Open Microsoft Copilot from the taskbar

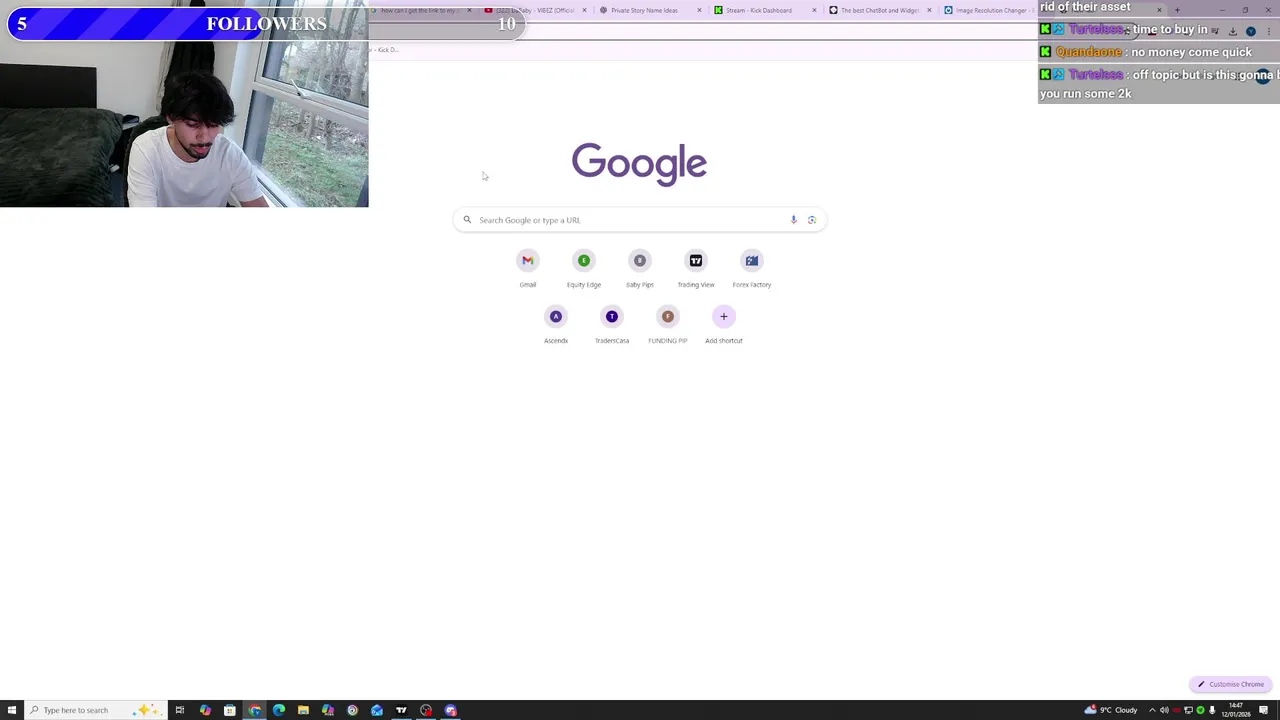205,710
